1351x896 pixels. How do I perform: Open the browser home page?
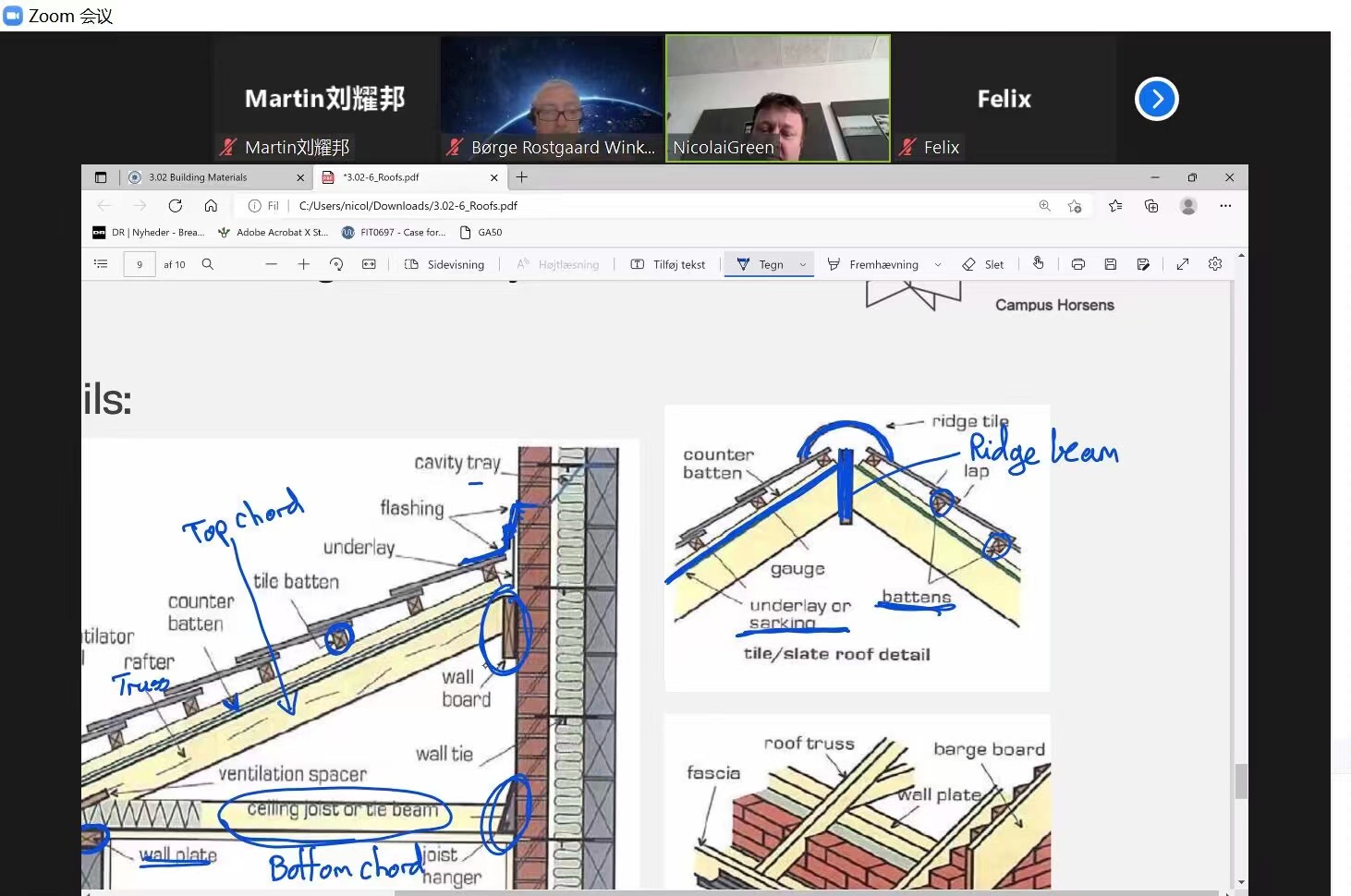coord(211,205)
